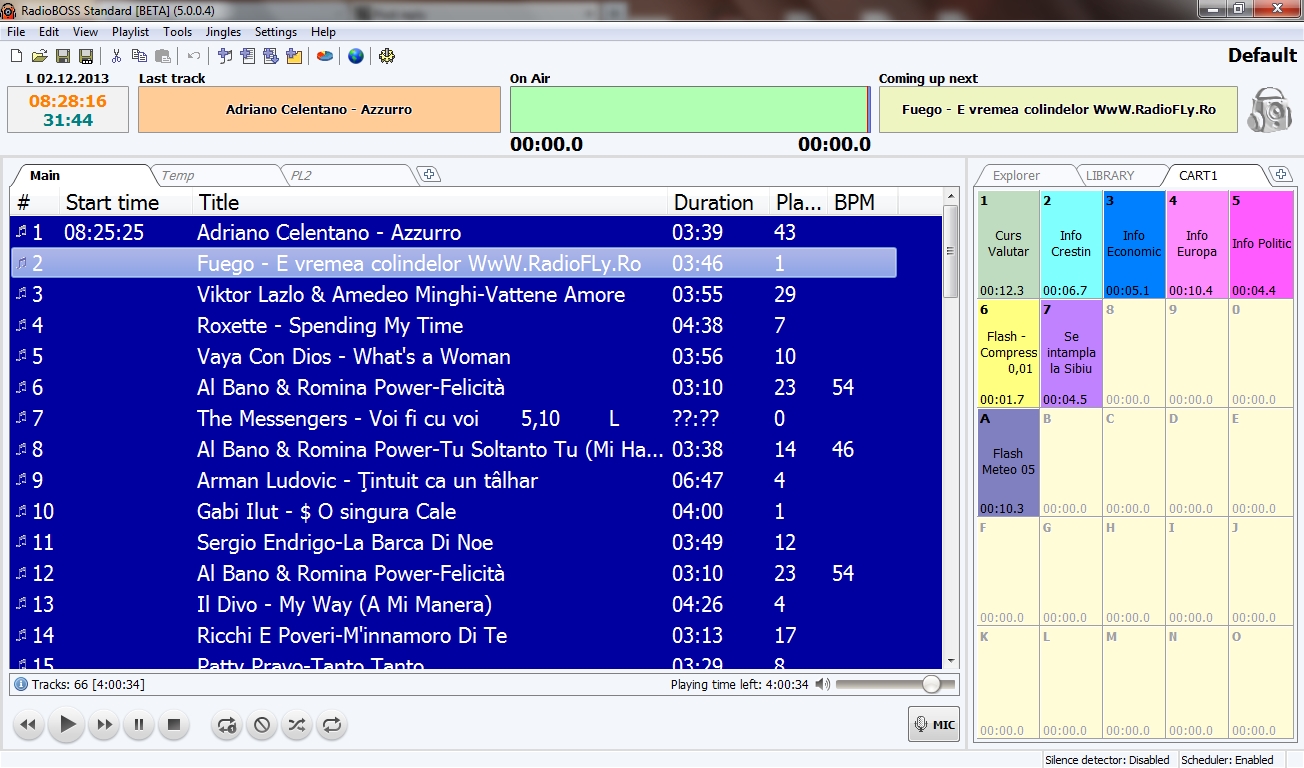Adjust the volume slider knob
The height and width of the screenshot is (768, 1304).
tap(932, 684)
